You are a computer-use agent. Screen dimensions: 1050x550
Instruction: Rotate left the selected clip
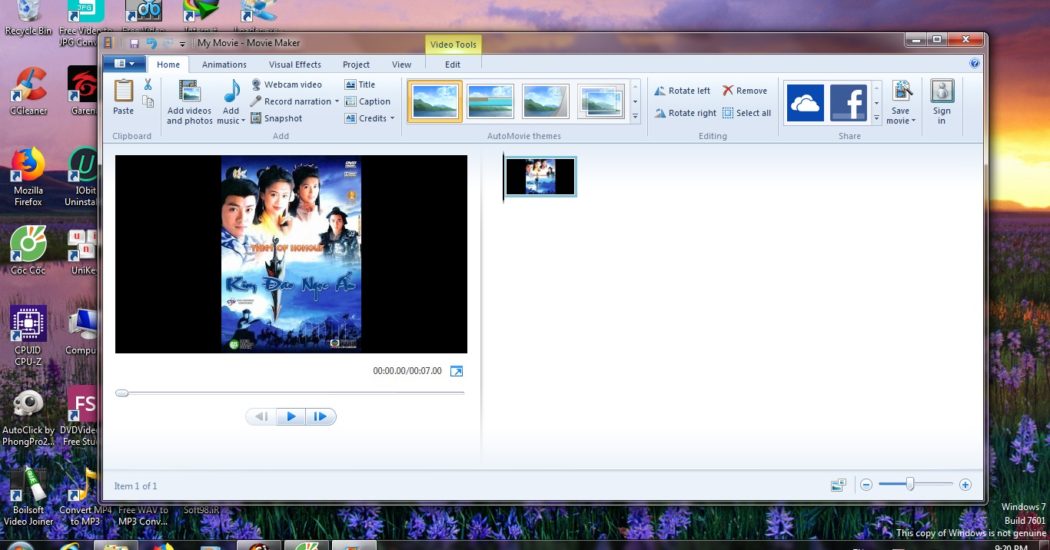tap(682, 90)
